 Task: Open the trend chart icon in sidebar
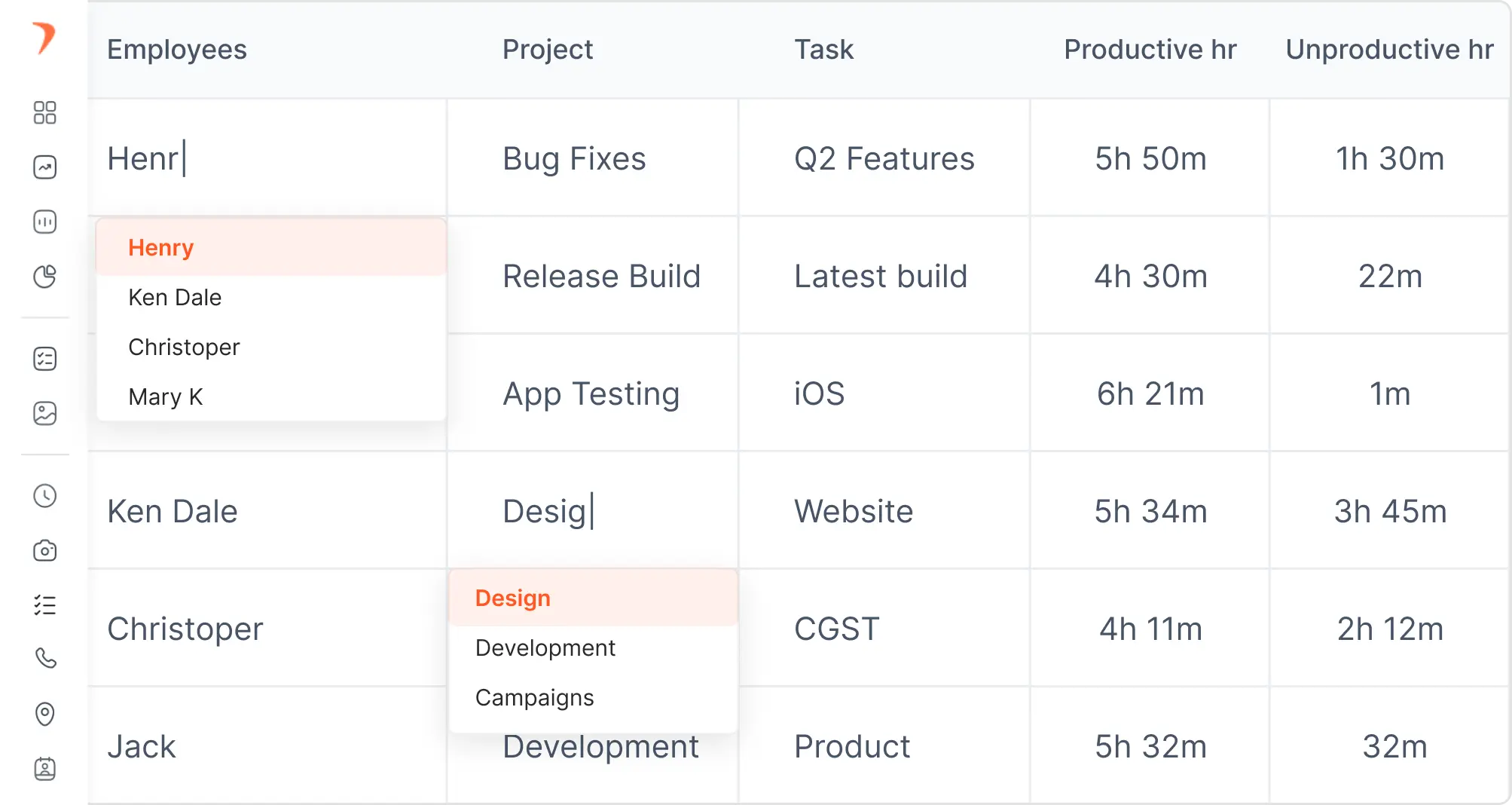pyautogui.click(x=45, y=167)
